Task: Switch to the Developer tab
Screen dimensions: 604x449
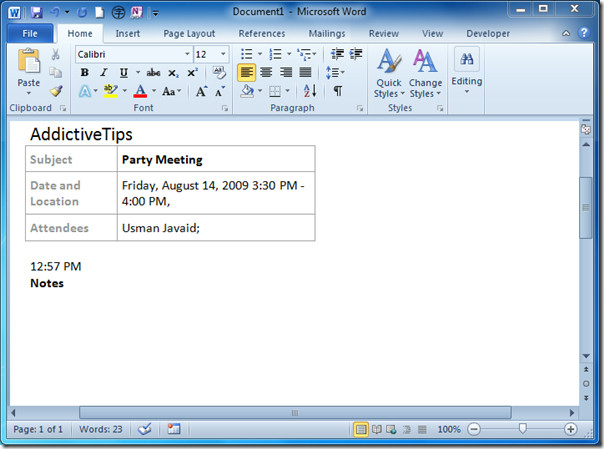Action: [x=488, y=34]
